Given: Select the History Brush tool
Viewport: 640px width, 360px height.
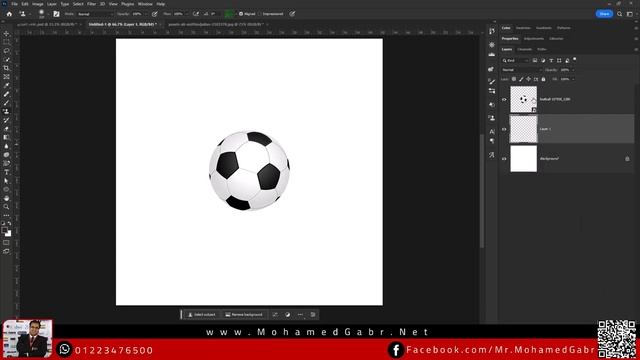Looking at the screenshot, I should click(x=6, y=120).
